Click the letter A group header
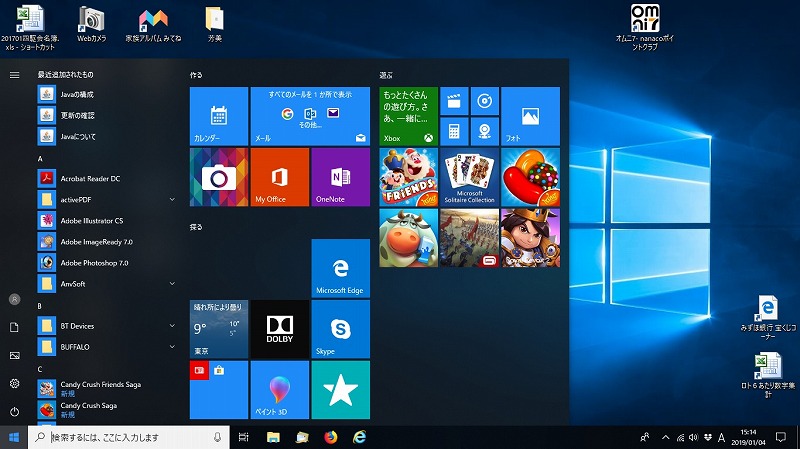 [x=40, y=159]
